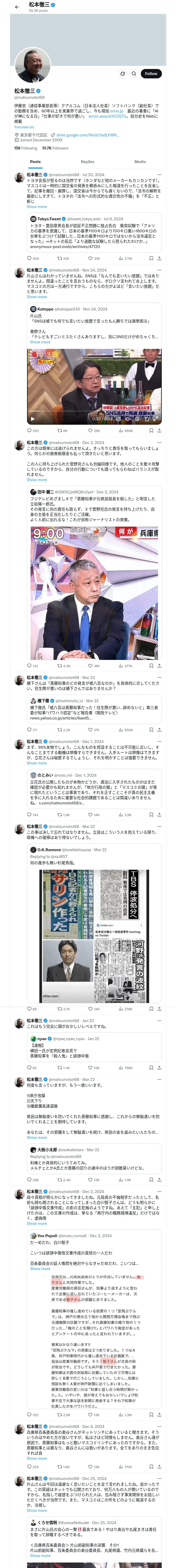This screenshot has width=176, height=1568.
Task: Click the 'Translate bio' link
Action: (x=24, y=127)
